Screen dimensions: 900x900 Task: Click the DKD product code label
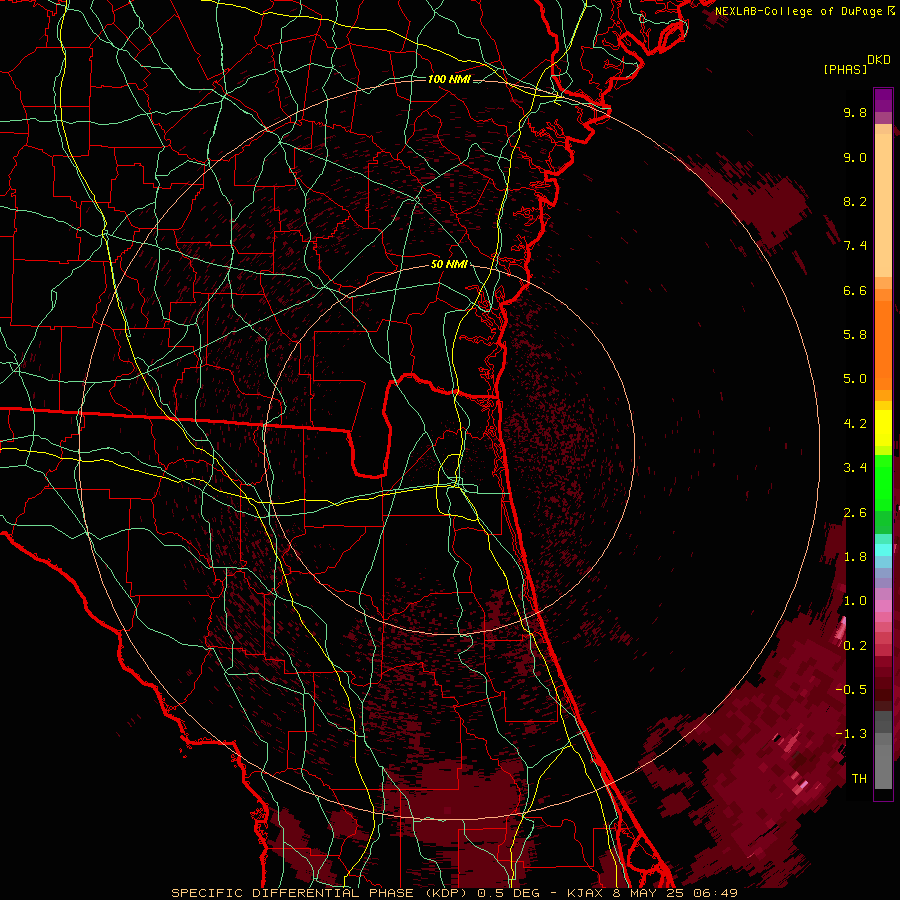pyautogui.click(x=879, y=60)
